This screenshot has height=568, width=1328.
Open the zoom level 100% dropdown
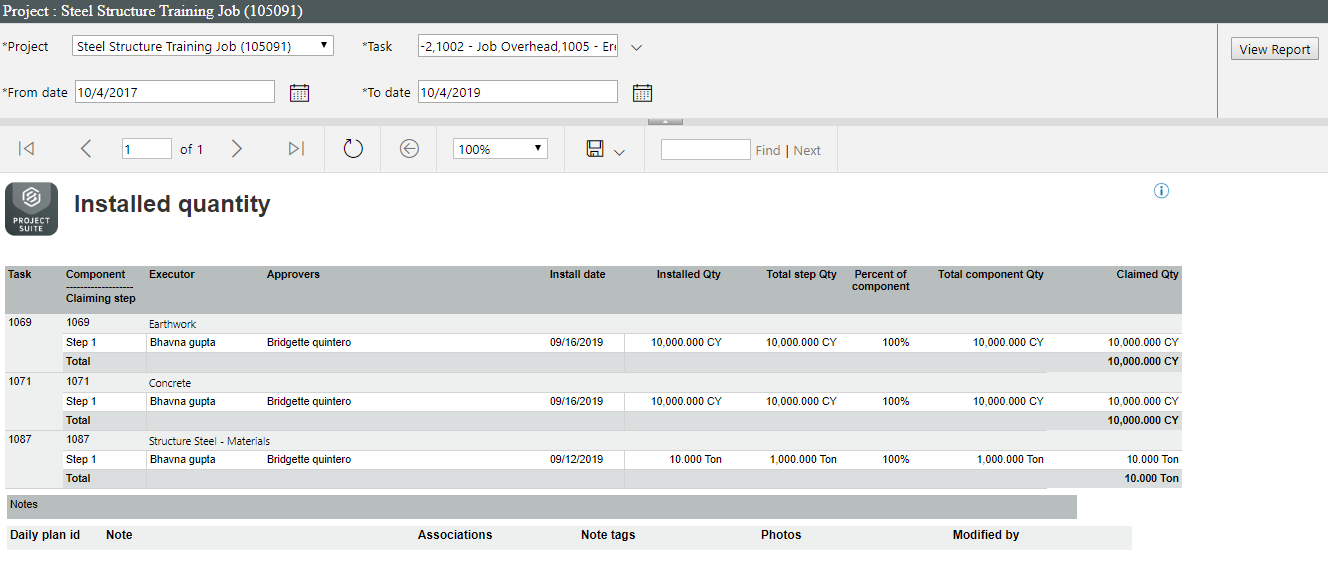(500, 149)
